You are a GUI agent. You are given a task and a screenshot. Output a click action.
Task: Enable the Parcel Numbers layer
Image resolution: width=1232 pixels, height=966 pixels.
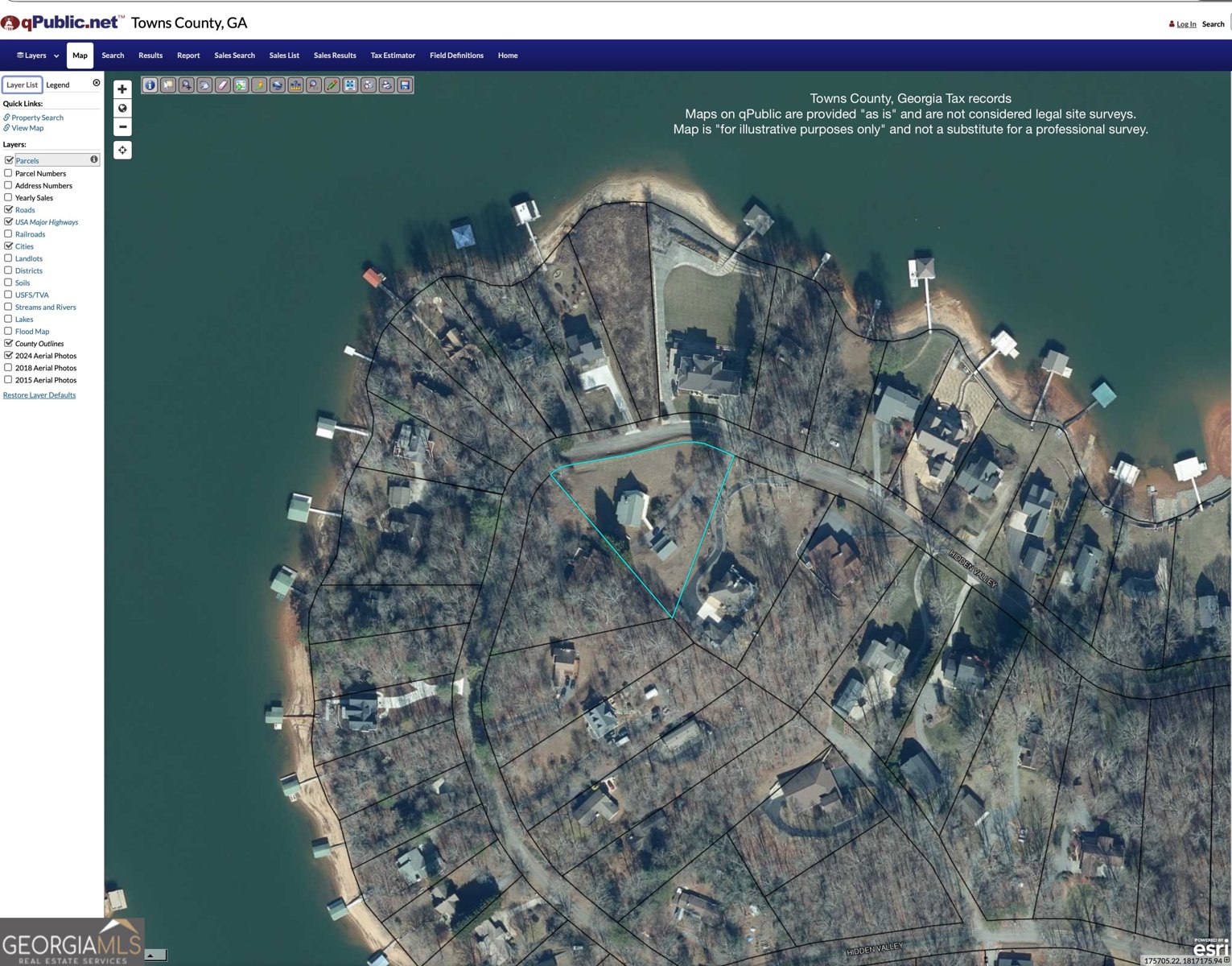[8, 173]
